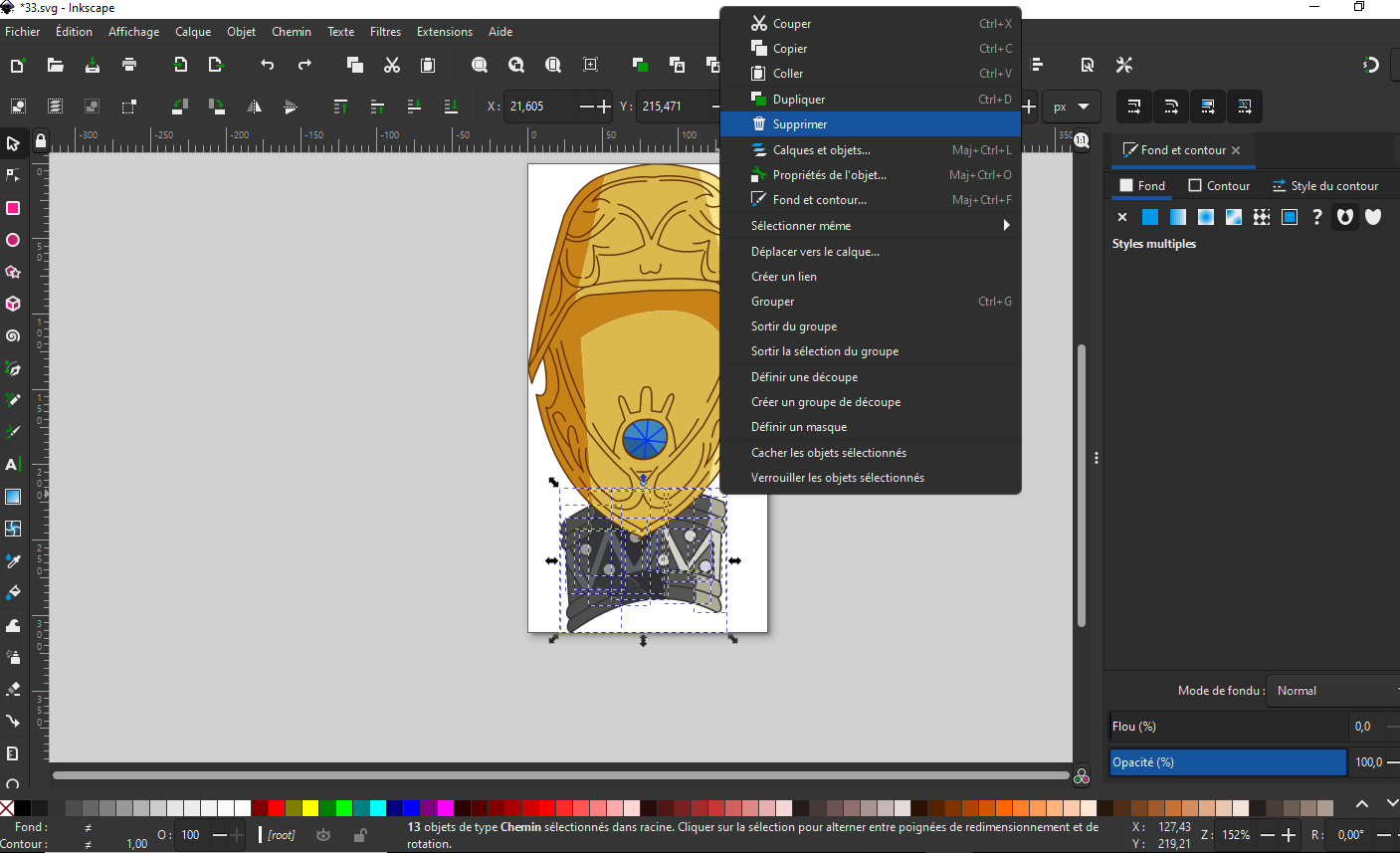The width and height of the screenshot is (1400, 853).
Task: Open the units dropdown showing px
Action: pos(1072,107)
